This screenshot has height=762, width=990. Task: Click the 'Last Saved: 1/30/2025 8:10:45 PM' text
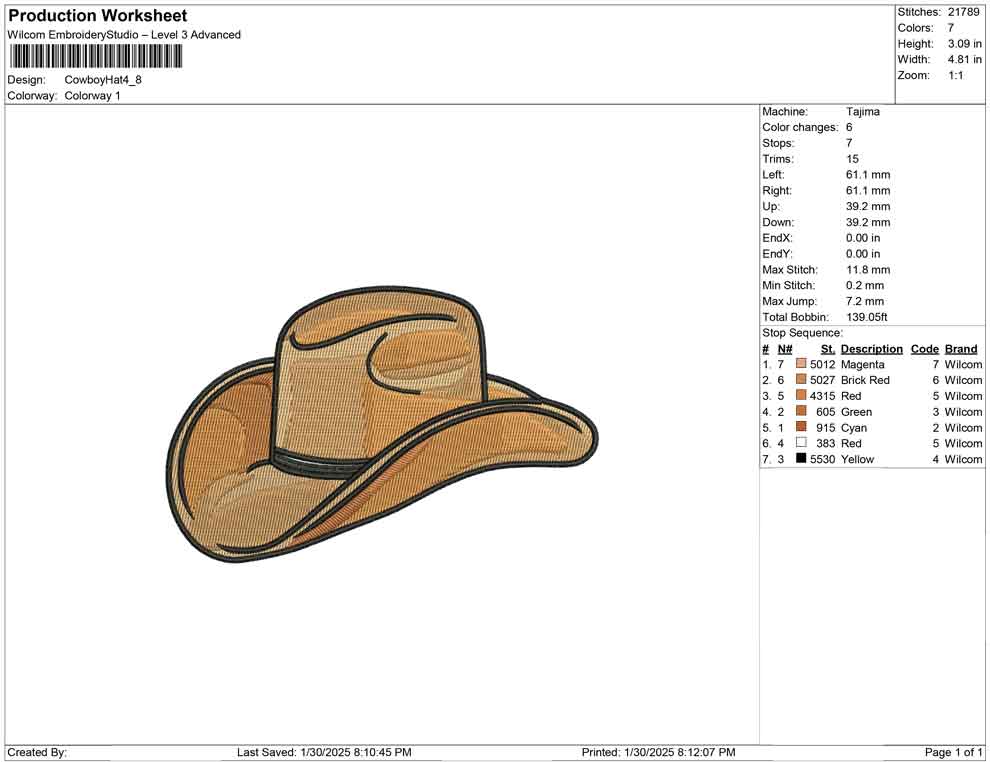point(325,752)
